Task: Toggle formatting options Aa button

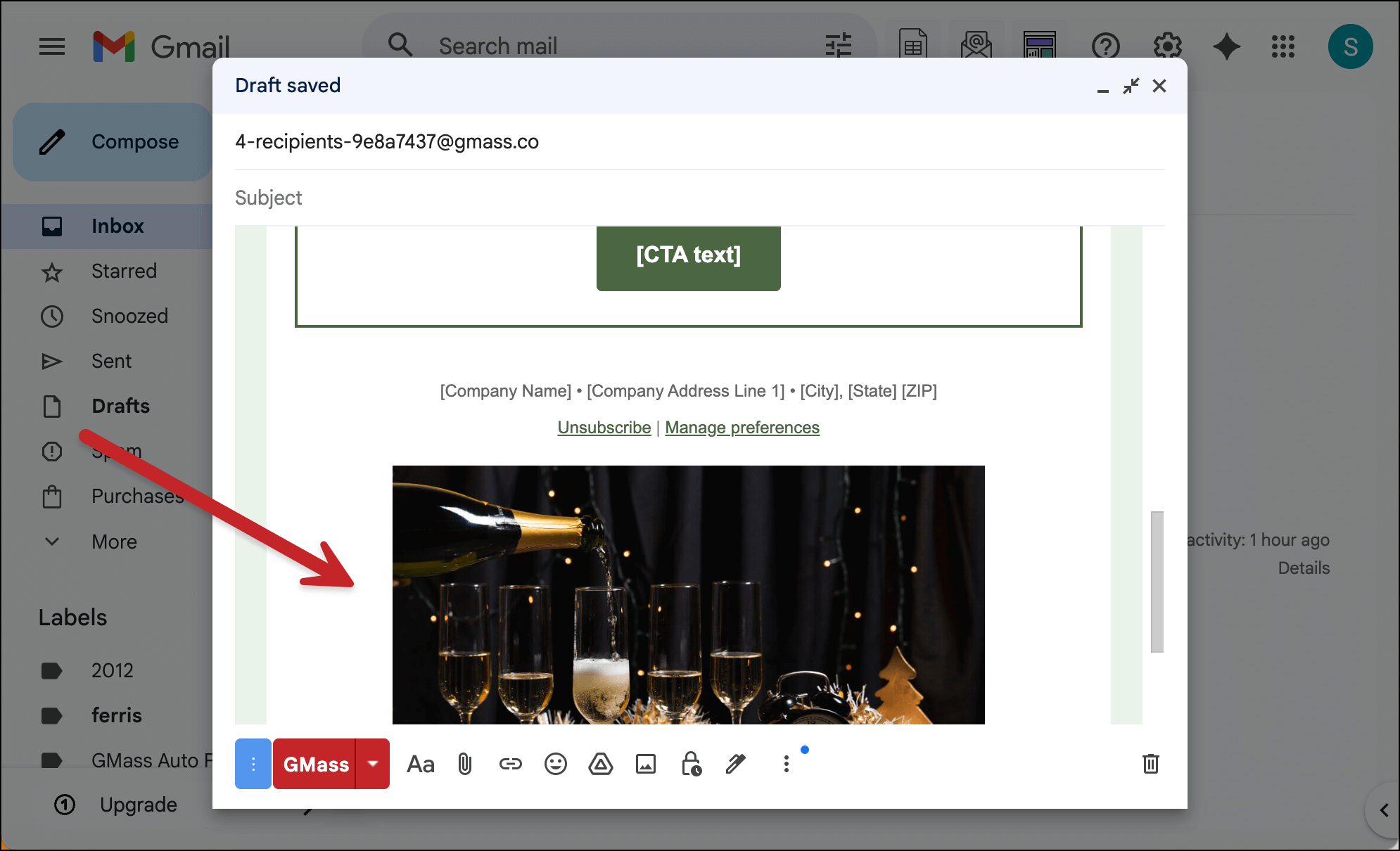Action: (421, 764)
